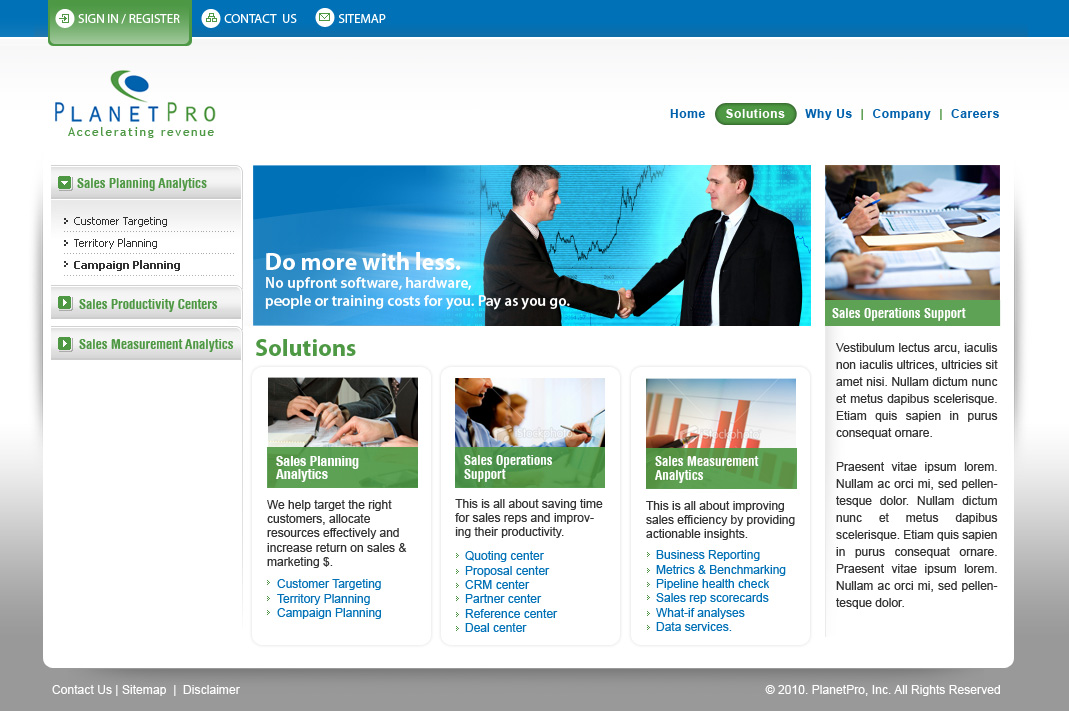Click Sales Productivity Centers sidebar heading

pyautogui.click(x=148, y=304)
